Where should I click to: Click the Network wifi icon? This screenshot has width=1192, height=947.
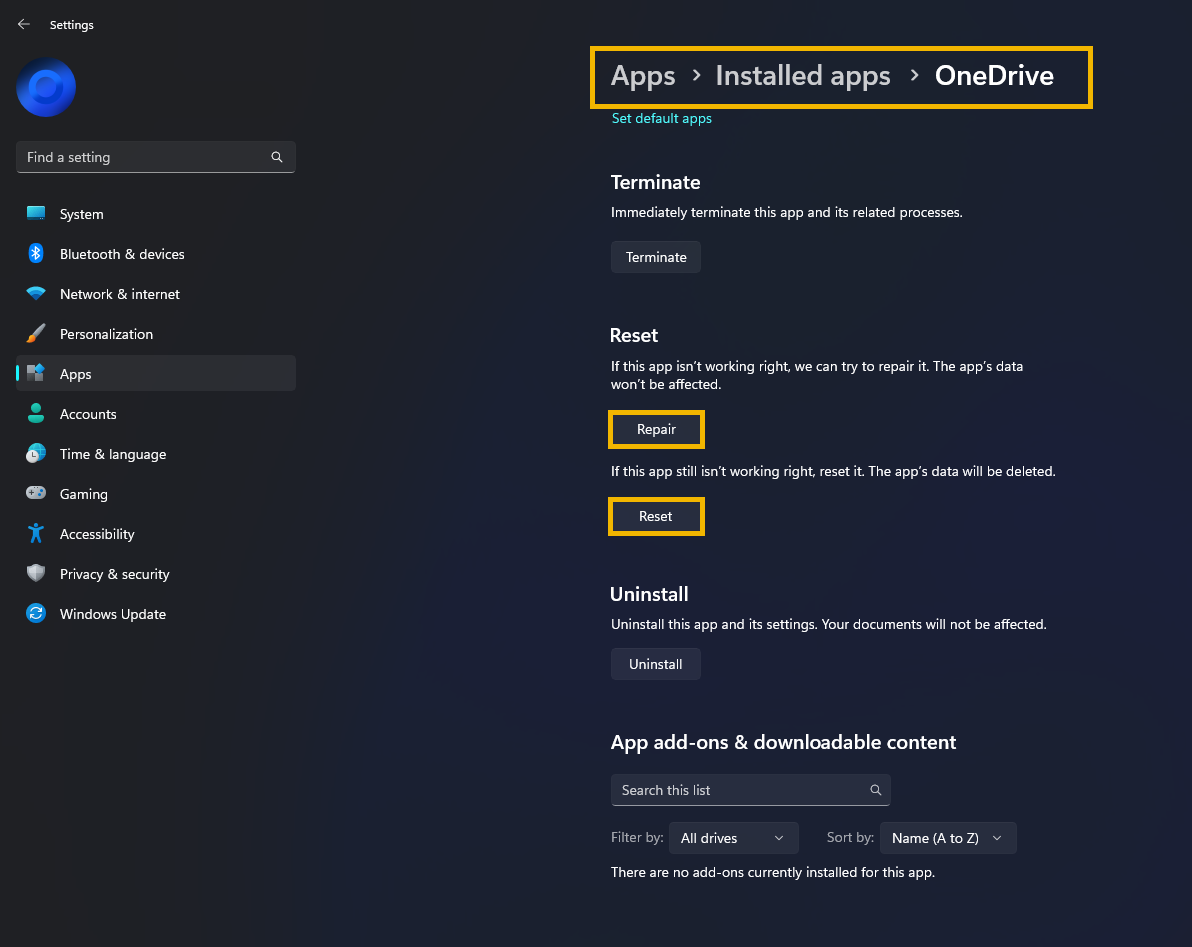point(36,293)
